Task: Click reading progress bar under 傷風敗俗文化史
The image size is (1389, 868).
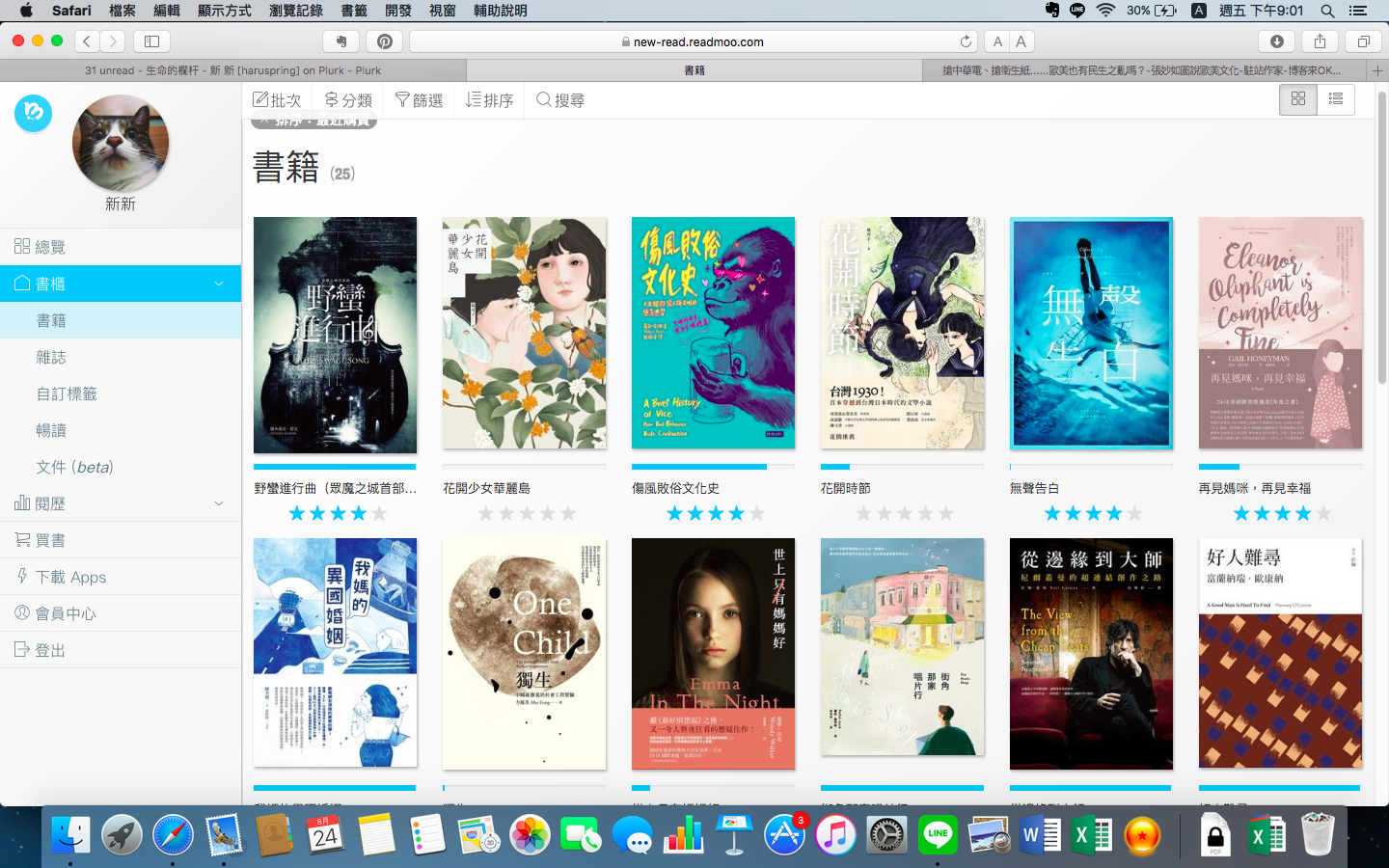Action: [x=713, y=467]
